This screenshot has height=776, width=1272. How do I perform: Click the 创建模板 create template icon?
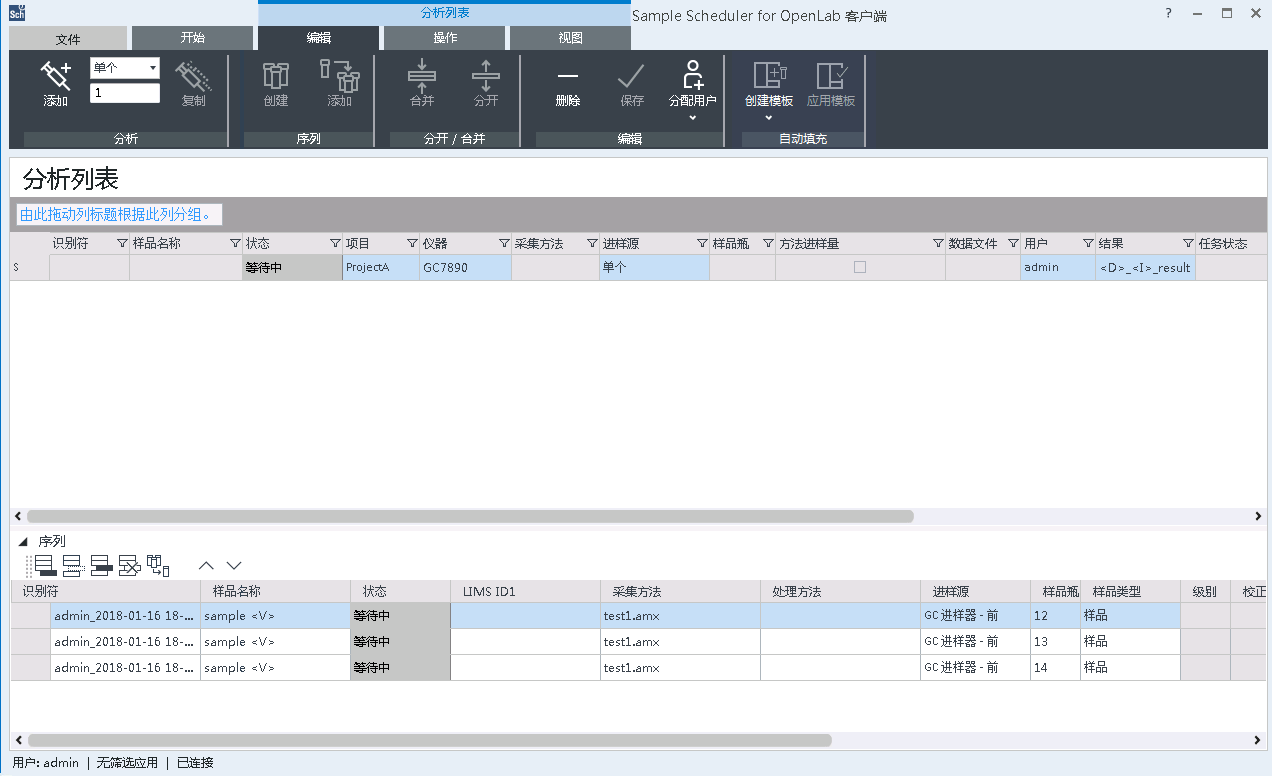pos(769,75)
